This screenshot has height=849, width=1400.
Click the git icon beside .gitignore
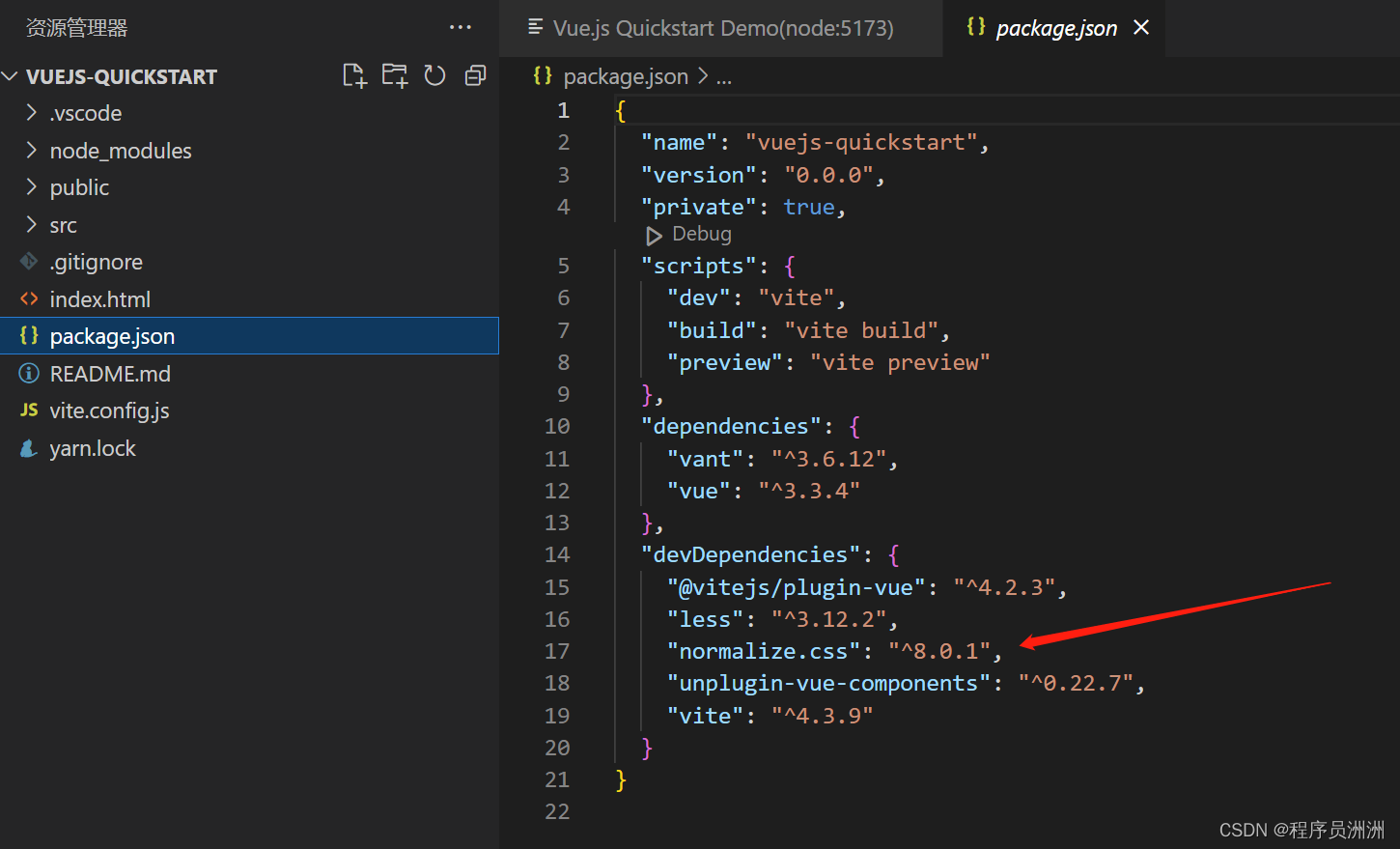click(x=29, y=262)
